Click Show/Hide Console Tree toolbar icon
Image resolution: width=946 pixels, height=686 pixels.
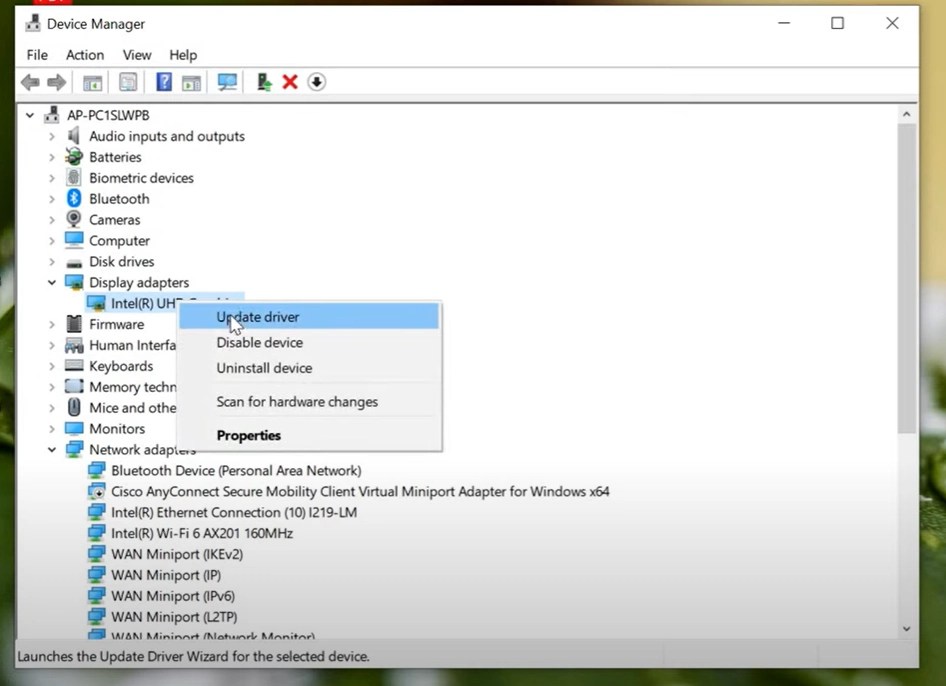pyautogui.click(x=92, y=82)
